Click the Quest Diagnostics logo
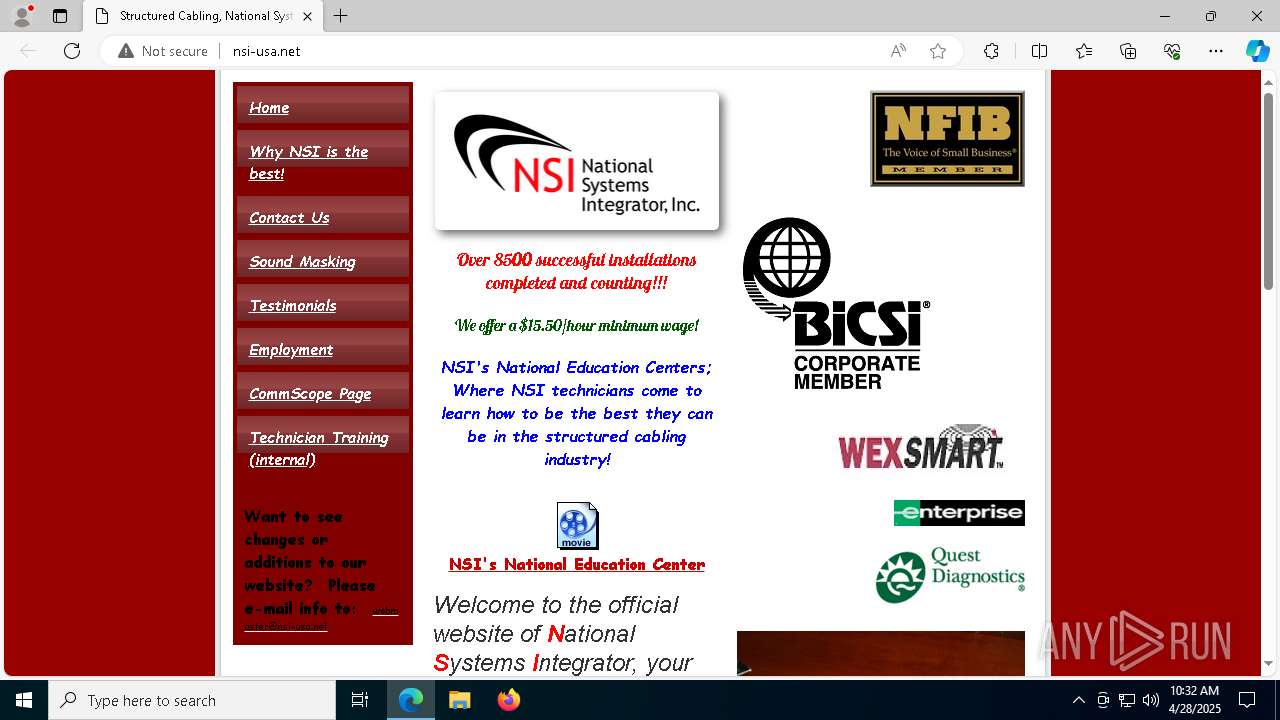The image size is (1280, 720). (950, 575)
